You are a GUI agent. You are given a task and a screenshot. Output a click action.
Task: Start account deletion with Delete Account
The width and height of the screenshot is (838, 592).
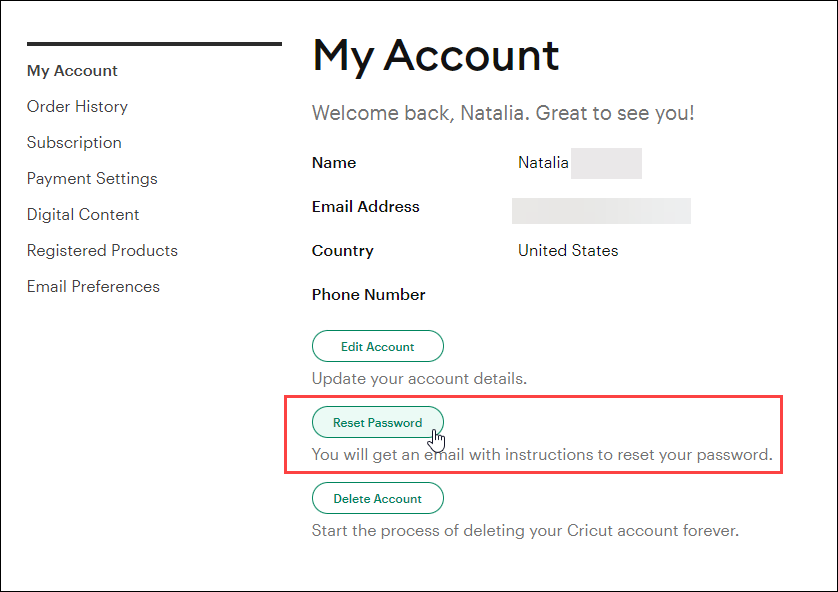coord(377,498)
